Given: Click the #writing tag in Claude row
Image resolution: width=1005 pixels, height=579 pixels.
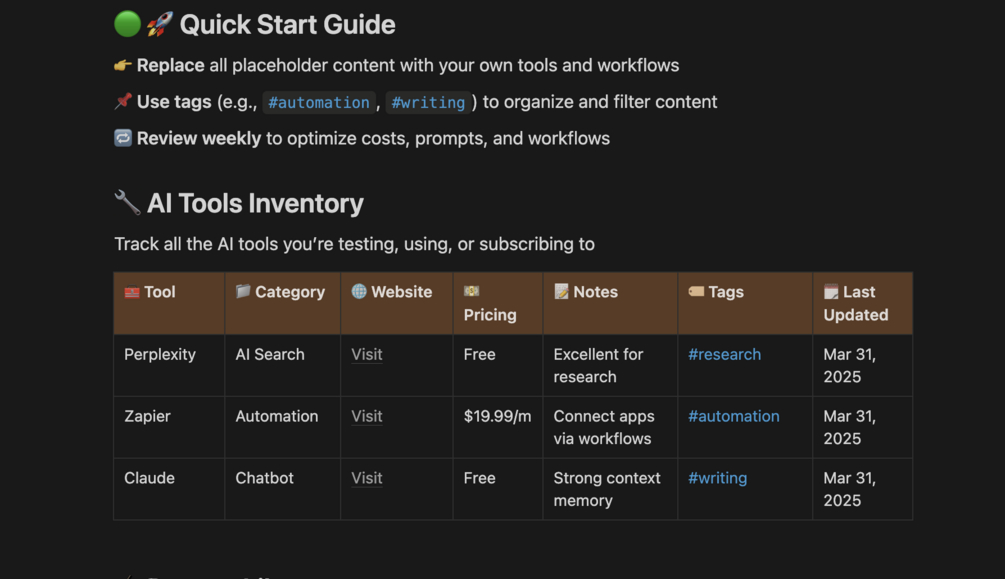Looking at the screenshot, I should point(717,478).
